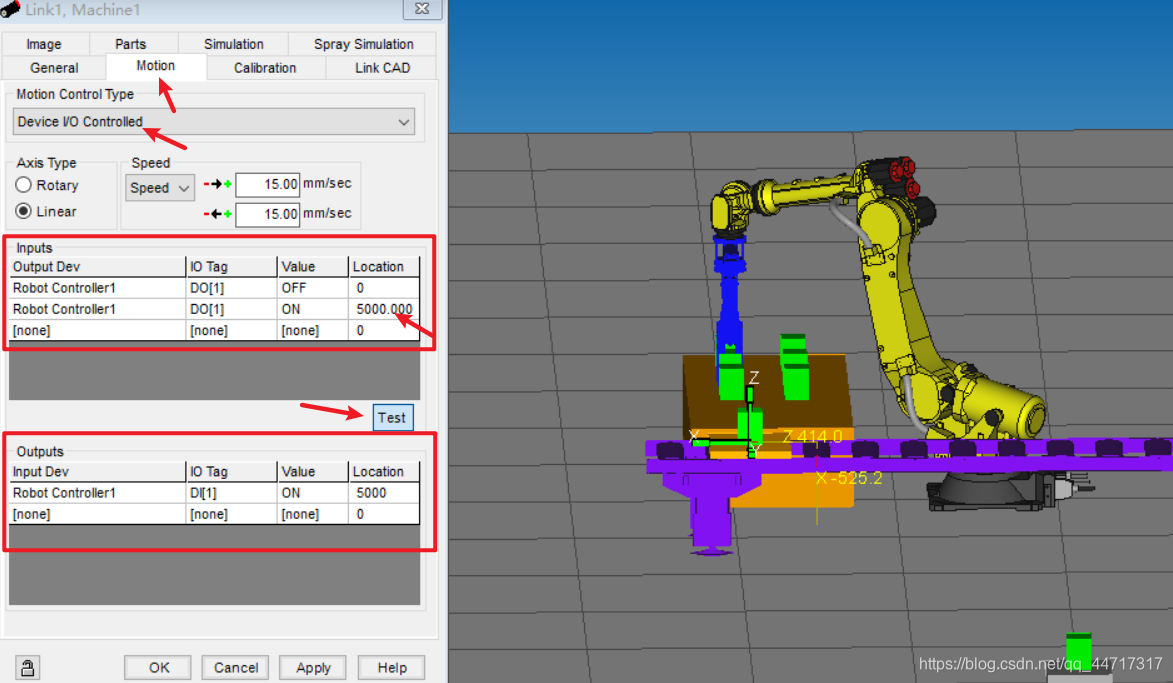The image size is (1173, 683).
Task: Click the Test button
Action: coord(393,417)
